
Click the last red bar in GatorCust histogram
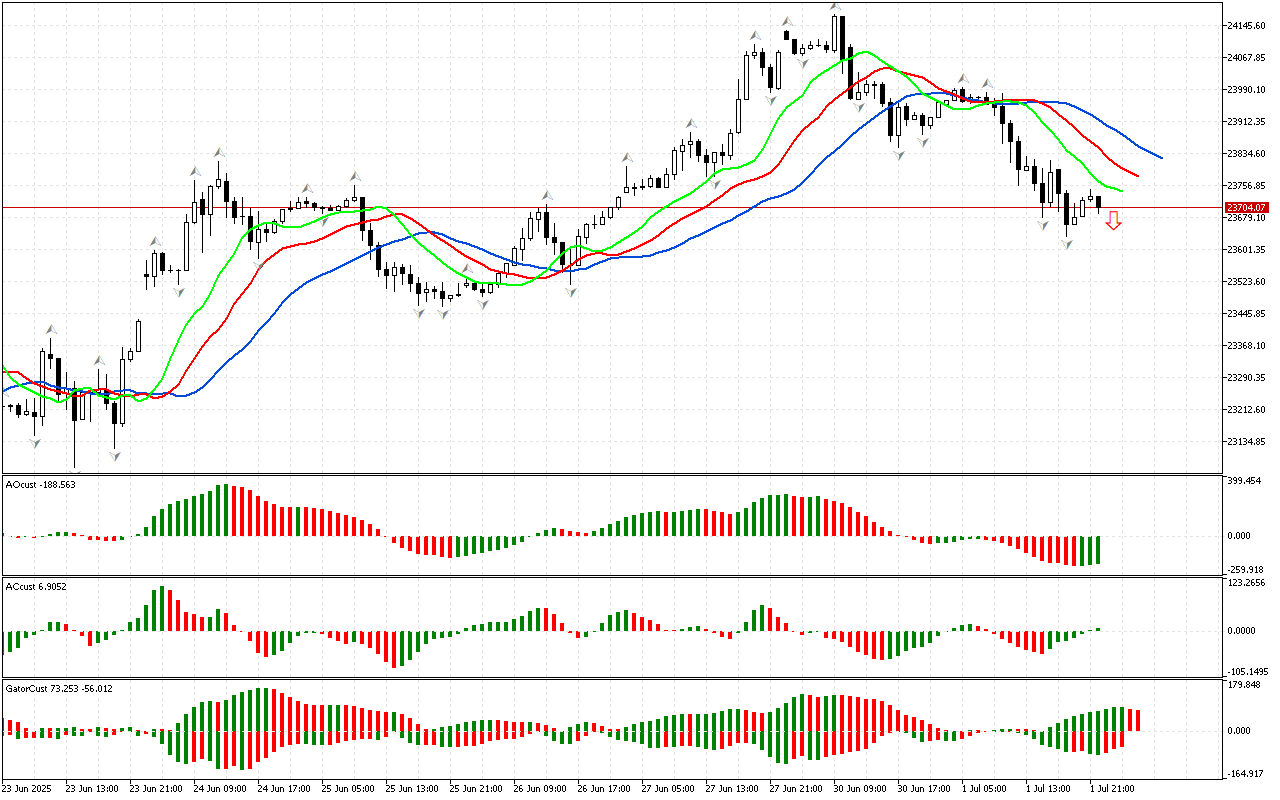click(x=1137, y=720)
